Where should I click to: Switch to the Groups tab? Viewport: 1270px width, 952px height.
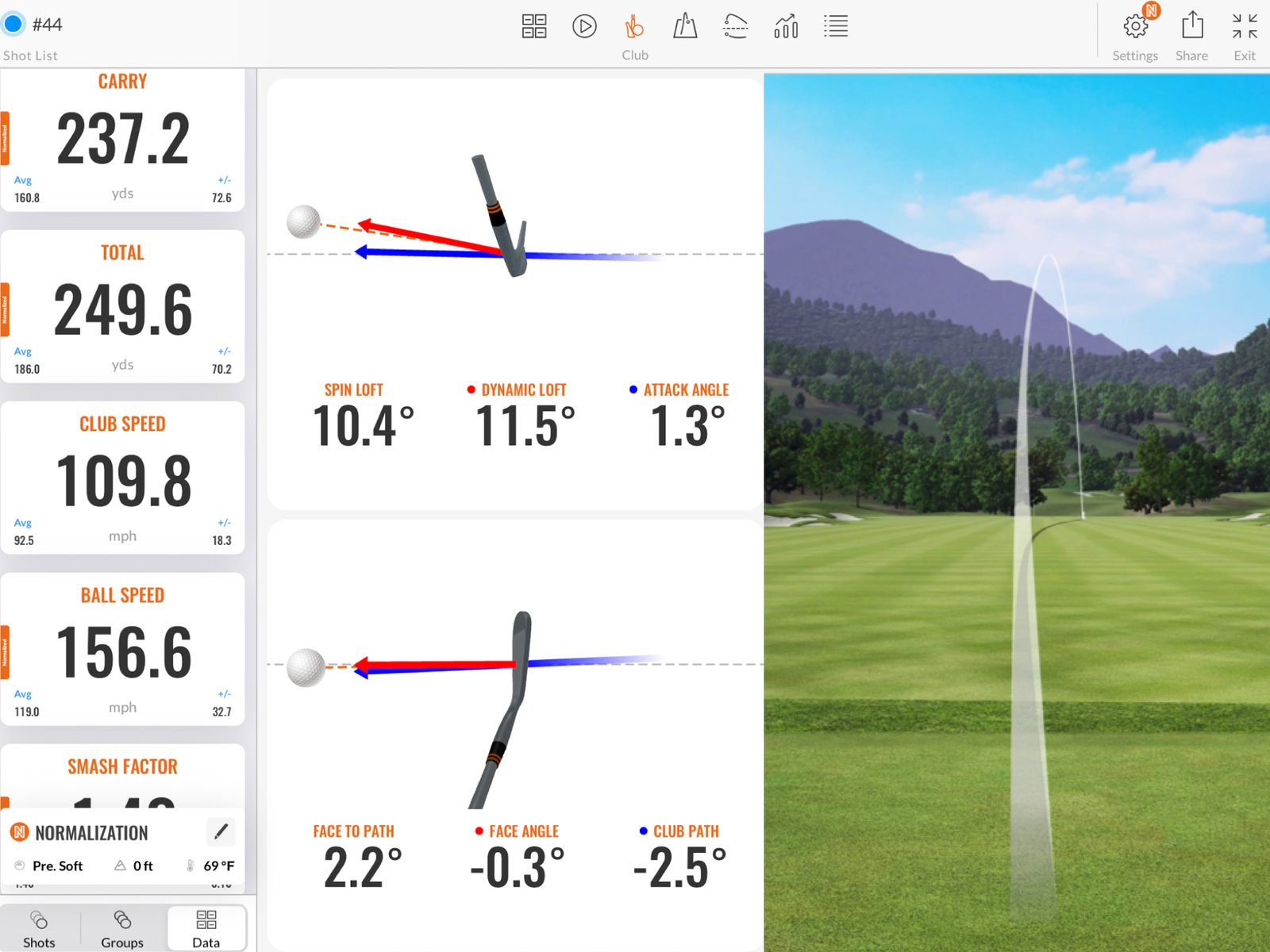click(x=122, y=928)
